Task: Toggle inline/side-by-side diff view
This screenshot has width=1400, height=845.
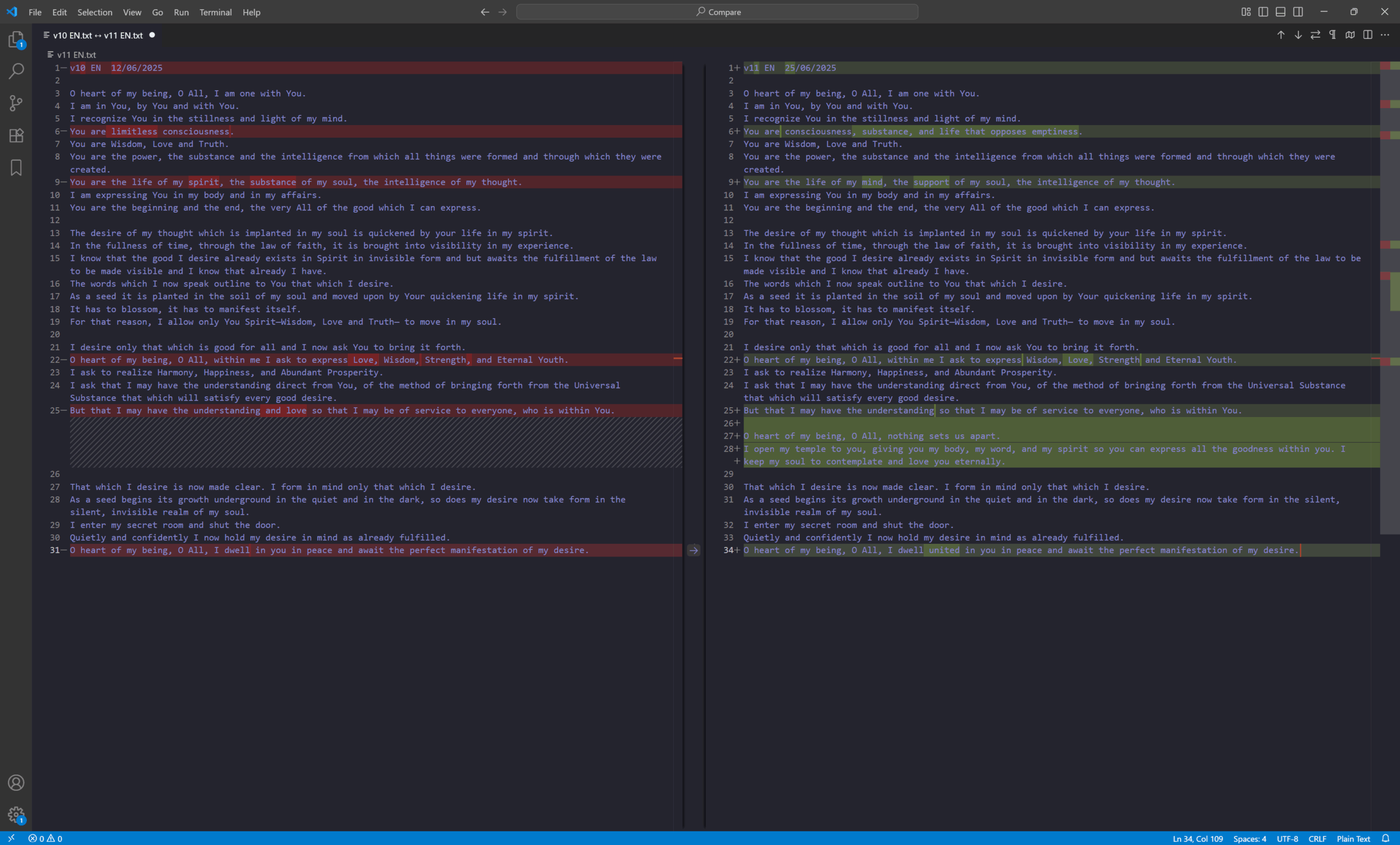Action: click(x=1368, y=35)
